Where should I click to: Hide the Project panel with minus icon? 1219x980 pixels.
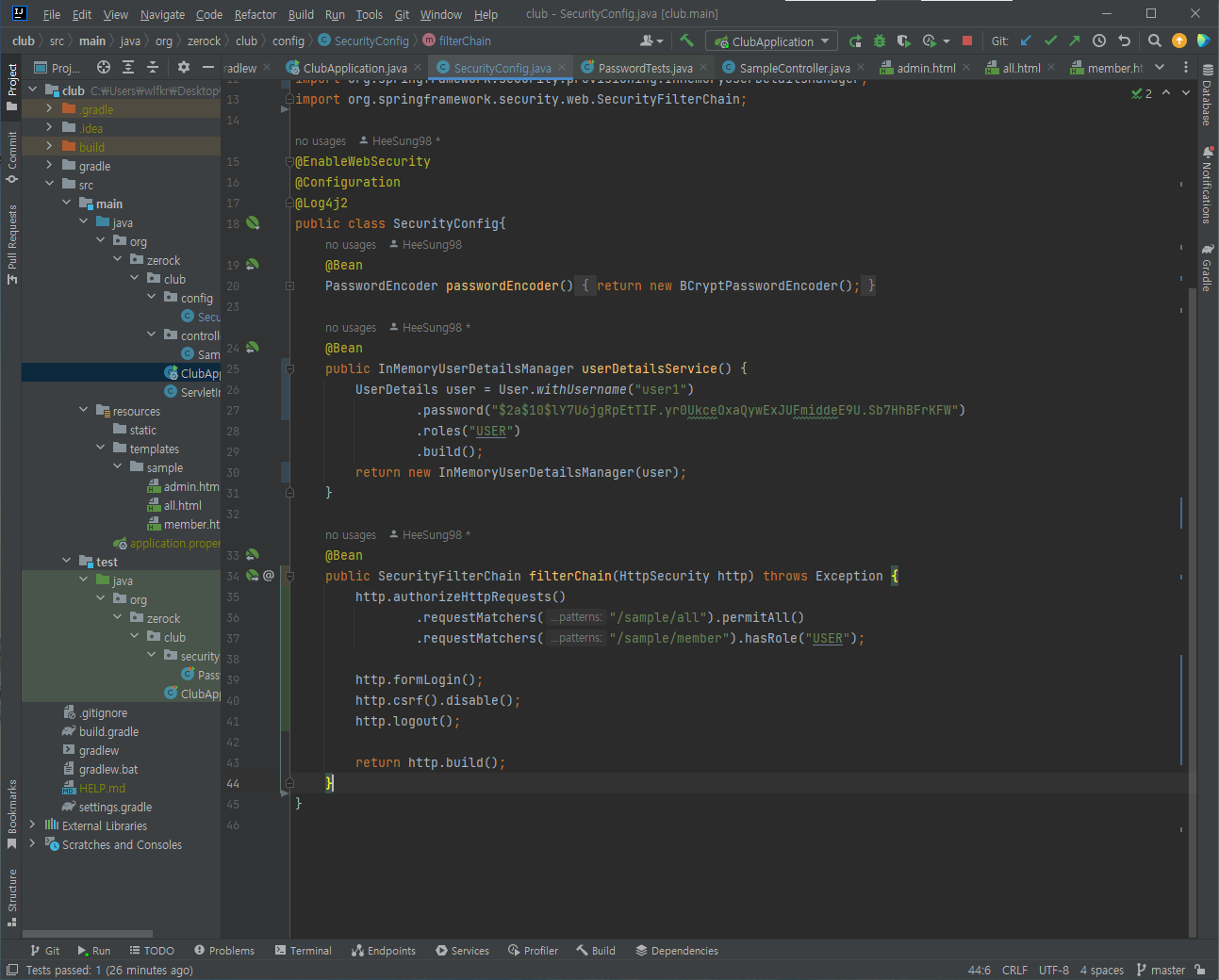pyautogui.click(x=208, y=67)
